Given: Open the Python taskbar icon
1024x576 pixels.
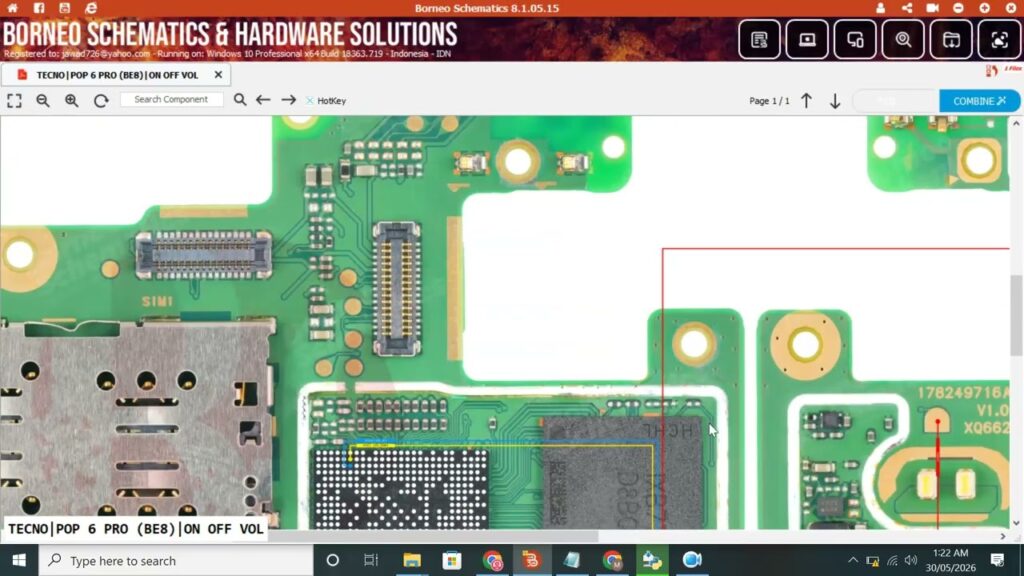Looking at the screenshot, I should pyautogui.click(x=652, y=560).
